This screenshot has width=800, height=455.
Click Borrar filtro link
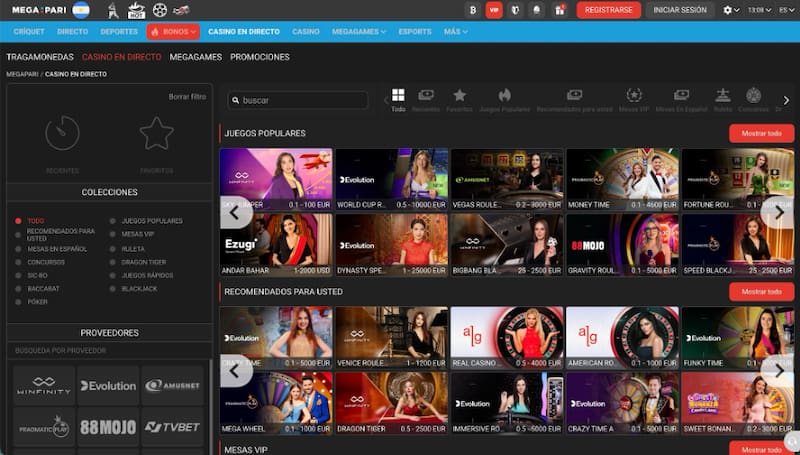pos(187,96)
